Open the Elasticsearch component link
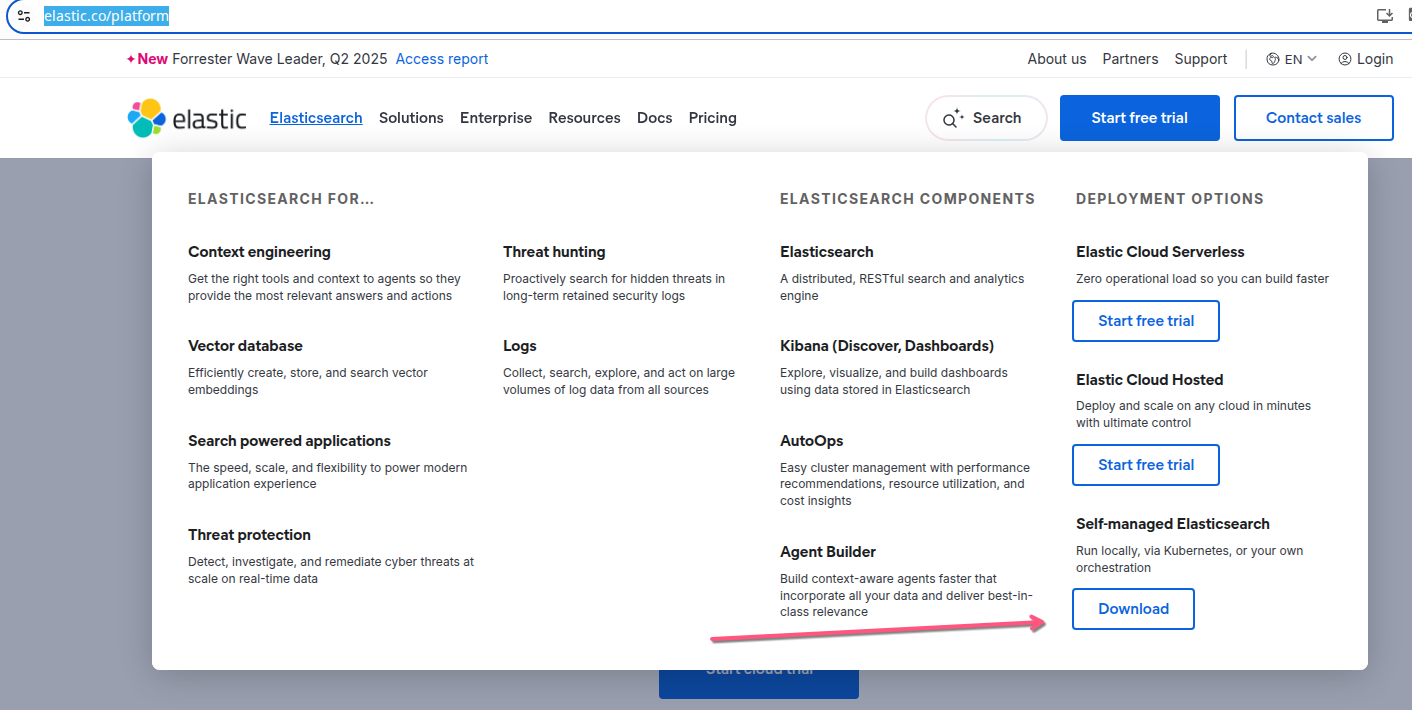 pos(827,252)
